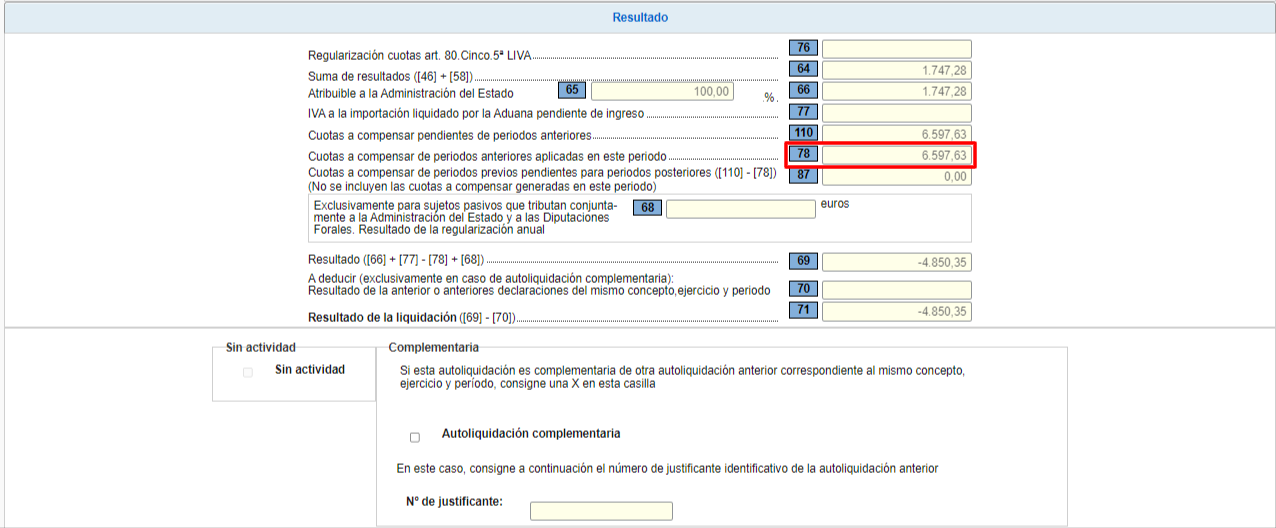Click the Nº de justificante input field

coord(601,511)
